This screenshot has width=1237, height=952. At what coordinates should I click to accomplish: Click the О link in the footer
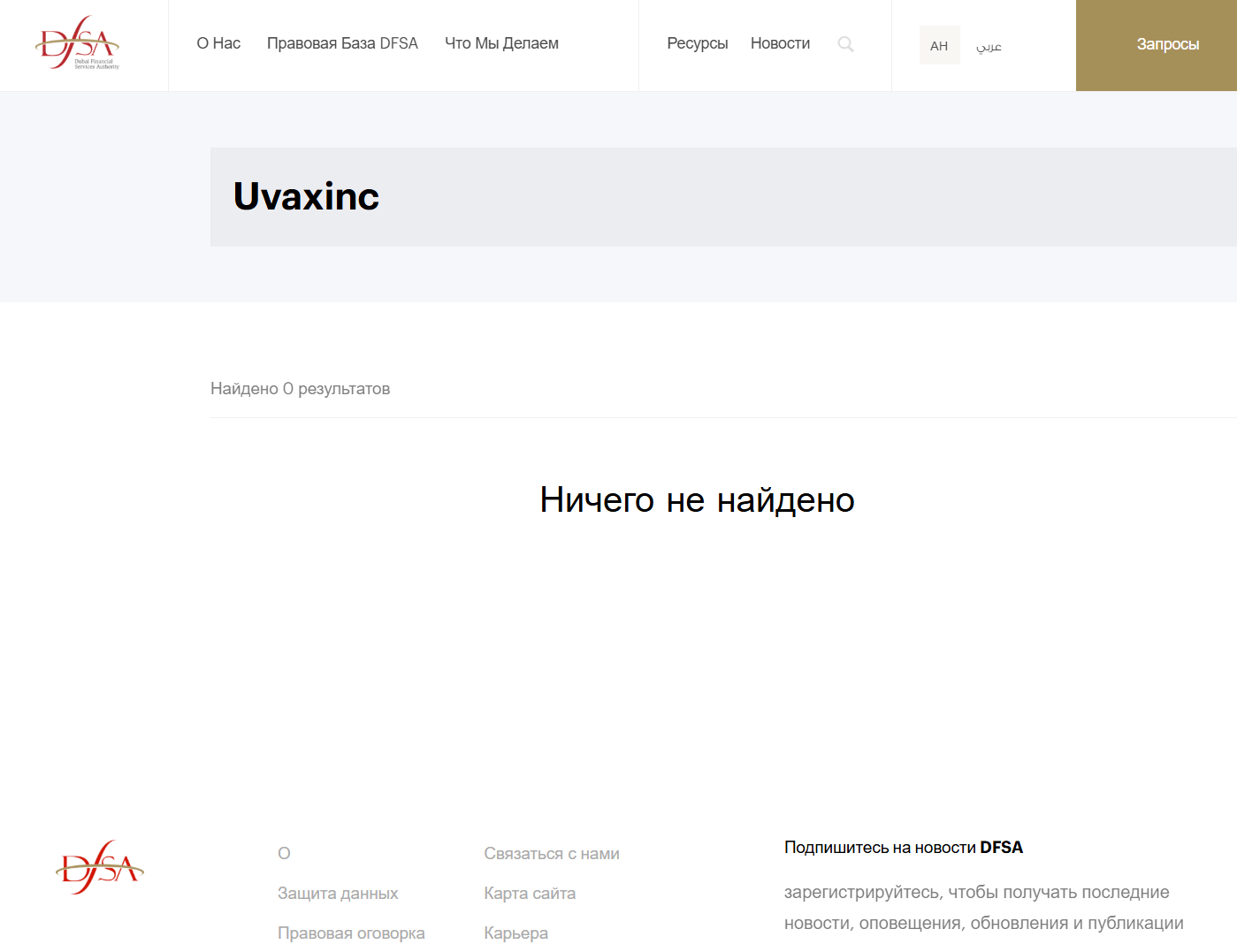[283, 854]
